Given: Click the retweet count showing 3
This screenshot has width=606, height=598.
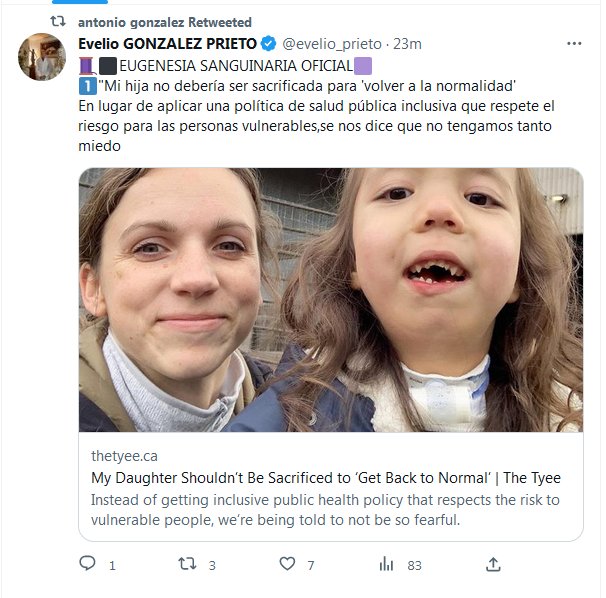Looking at the screenshot, I should (212, 565).
